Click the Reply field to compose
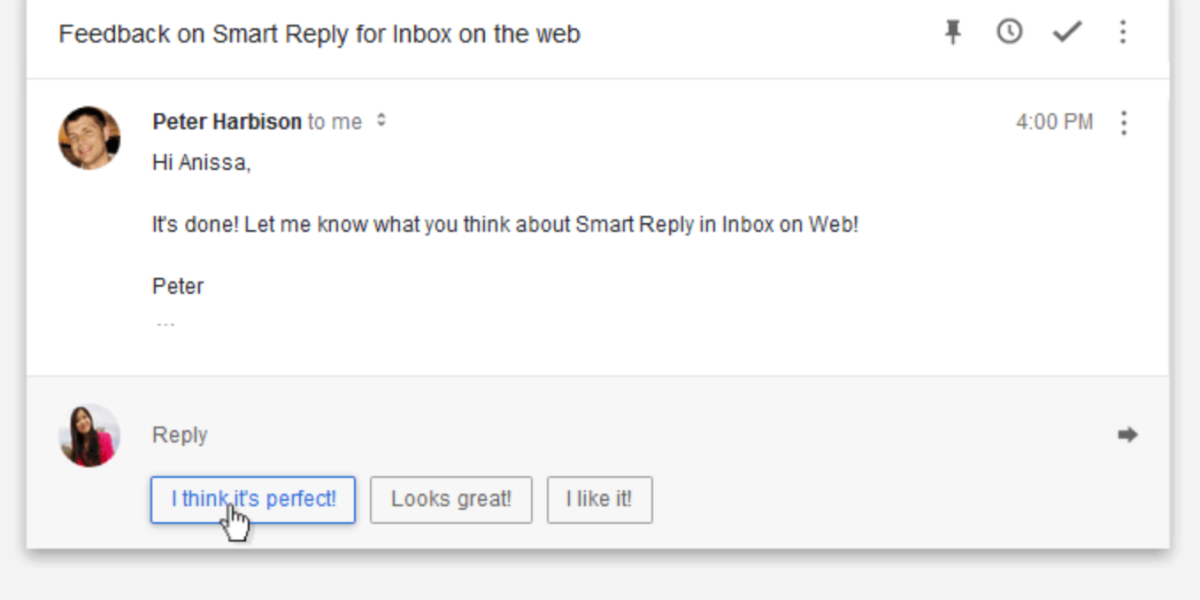Viewport: 1200px width, 600px height. 180,435
